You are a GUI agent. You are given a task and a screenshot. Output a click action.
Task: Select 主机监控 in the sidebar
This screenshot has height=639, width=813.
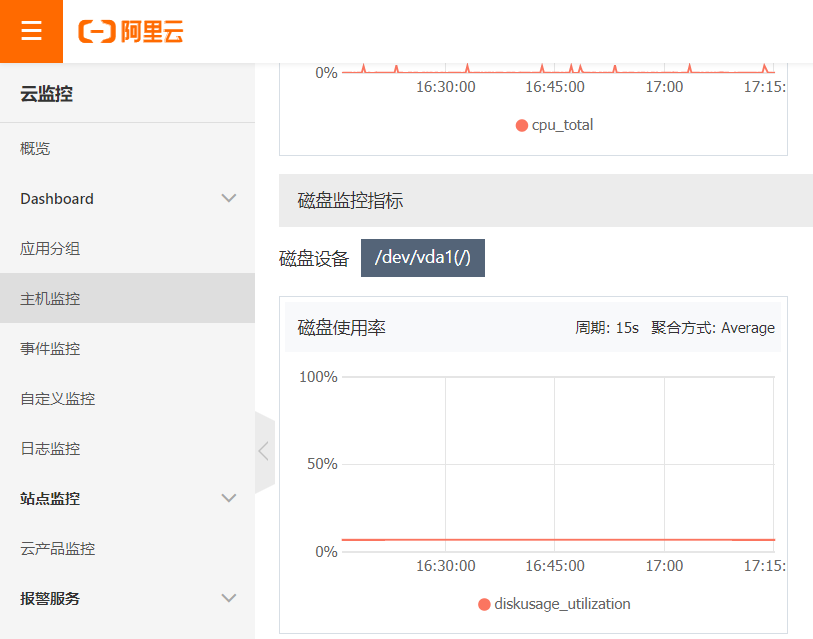click(50, 298)
